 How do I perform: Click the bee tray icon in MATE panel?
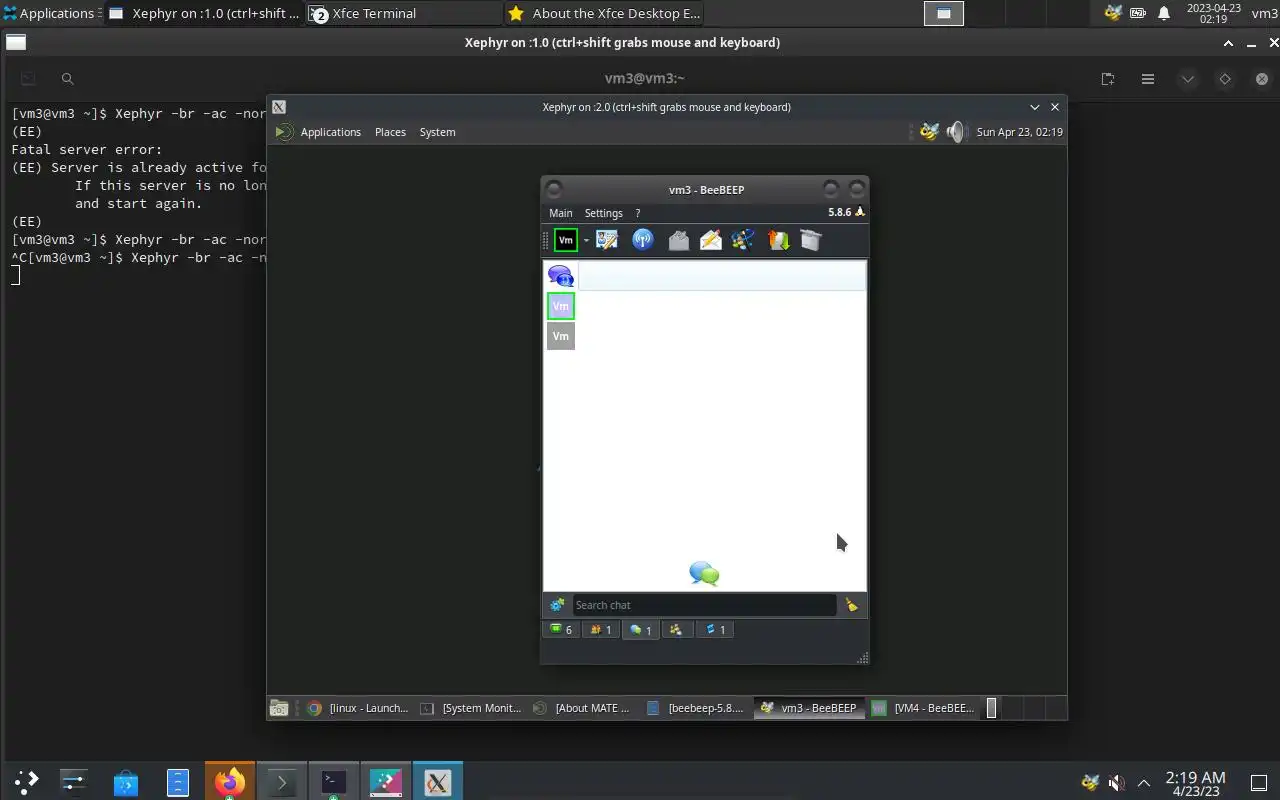click(929, 132)
